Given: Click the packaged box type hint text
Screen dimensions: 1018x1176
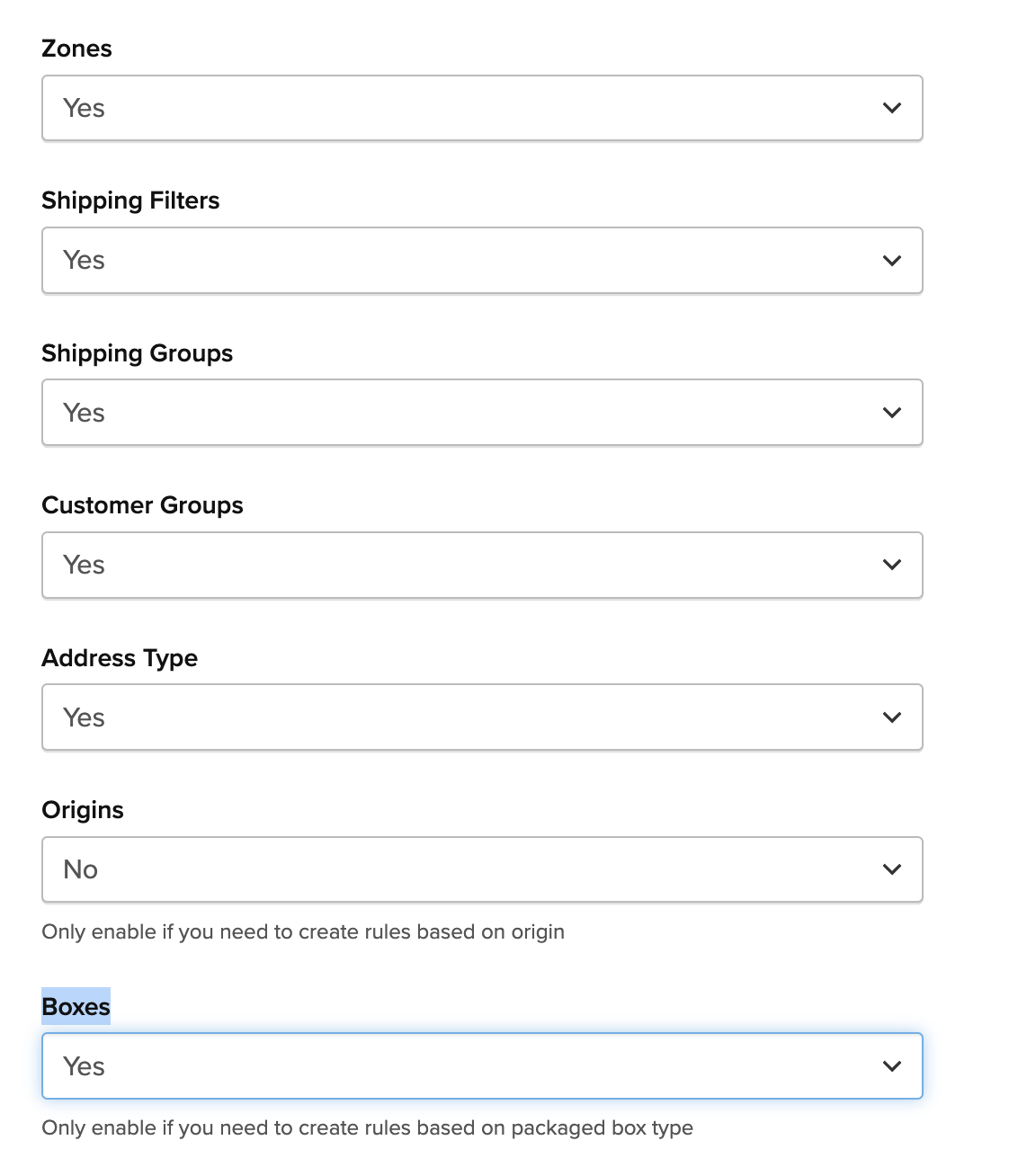Looking at the screenshot, I should point(367,1128).
